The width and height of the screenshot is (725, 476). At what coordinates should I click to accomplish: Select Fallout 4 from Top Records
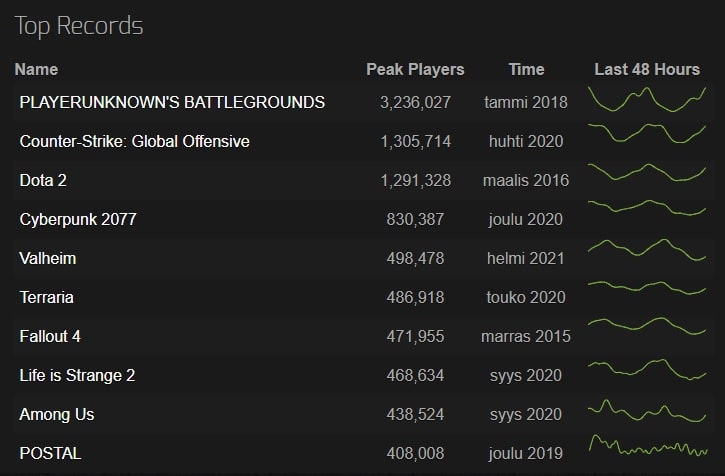tap(50, 336)
